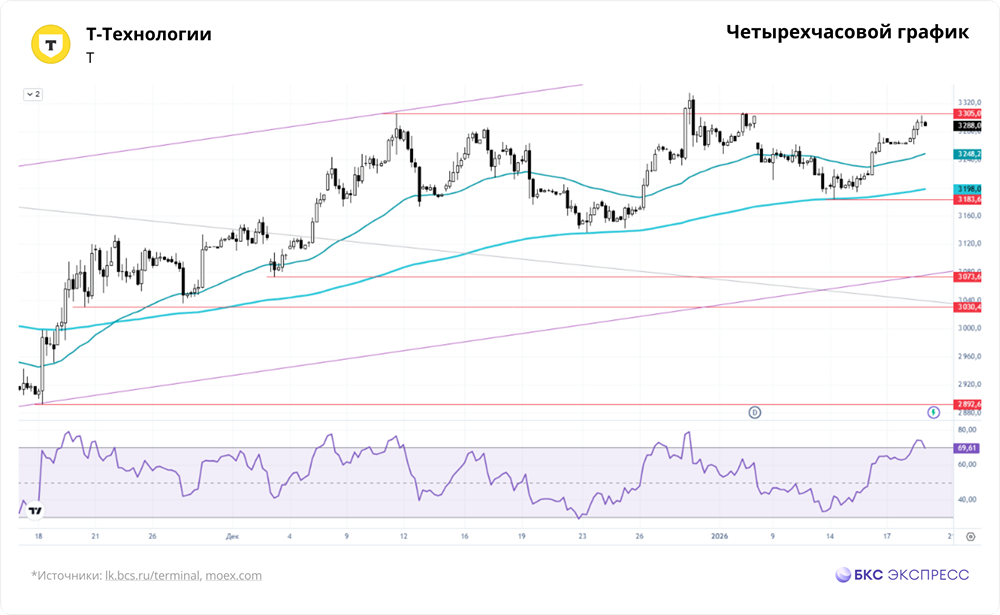The height and width of the screenshot is (615, 1000).
Task: Click the 2920,0 price axis tick
Action: 969,384
